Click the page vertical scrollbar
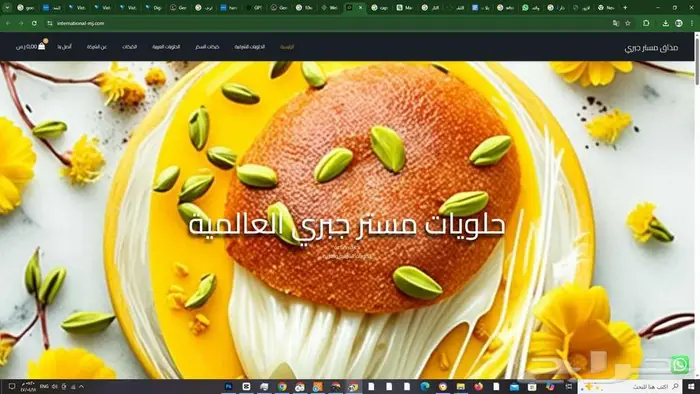The width and height of the screenshot is (700, 394). coord(696,205)
